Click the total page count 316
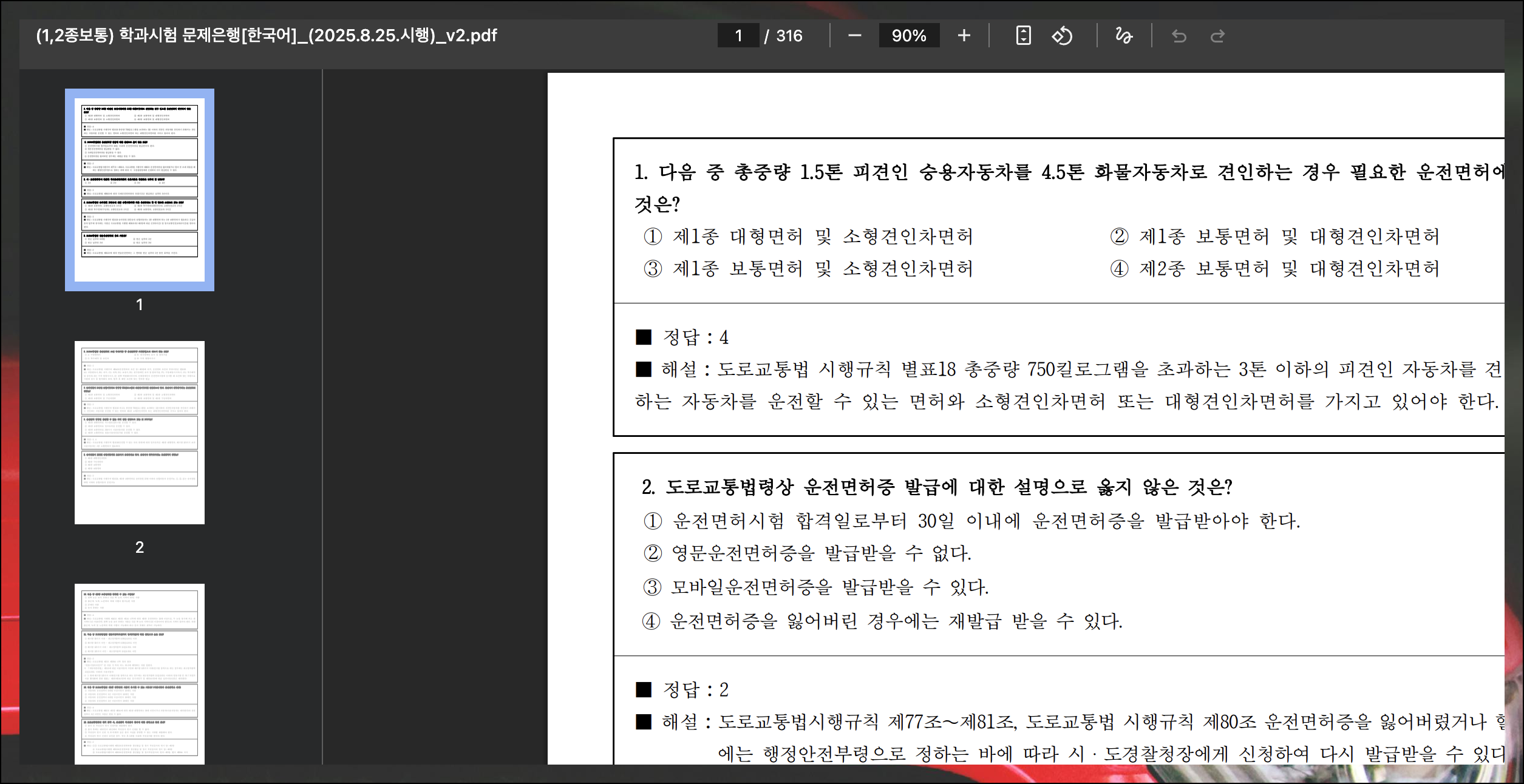Image resolution: width=1524 pixels, height=784 pixels. click(x=789, y=36)
